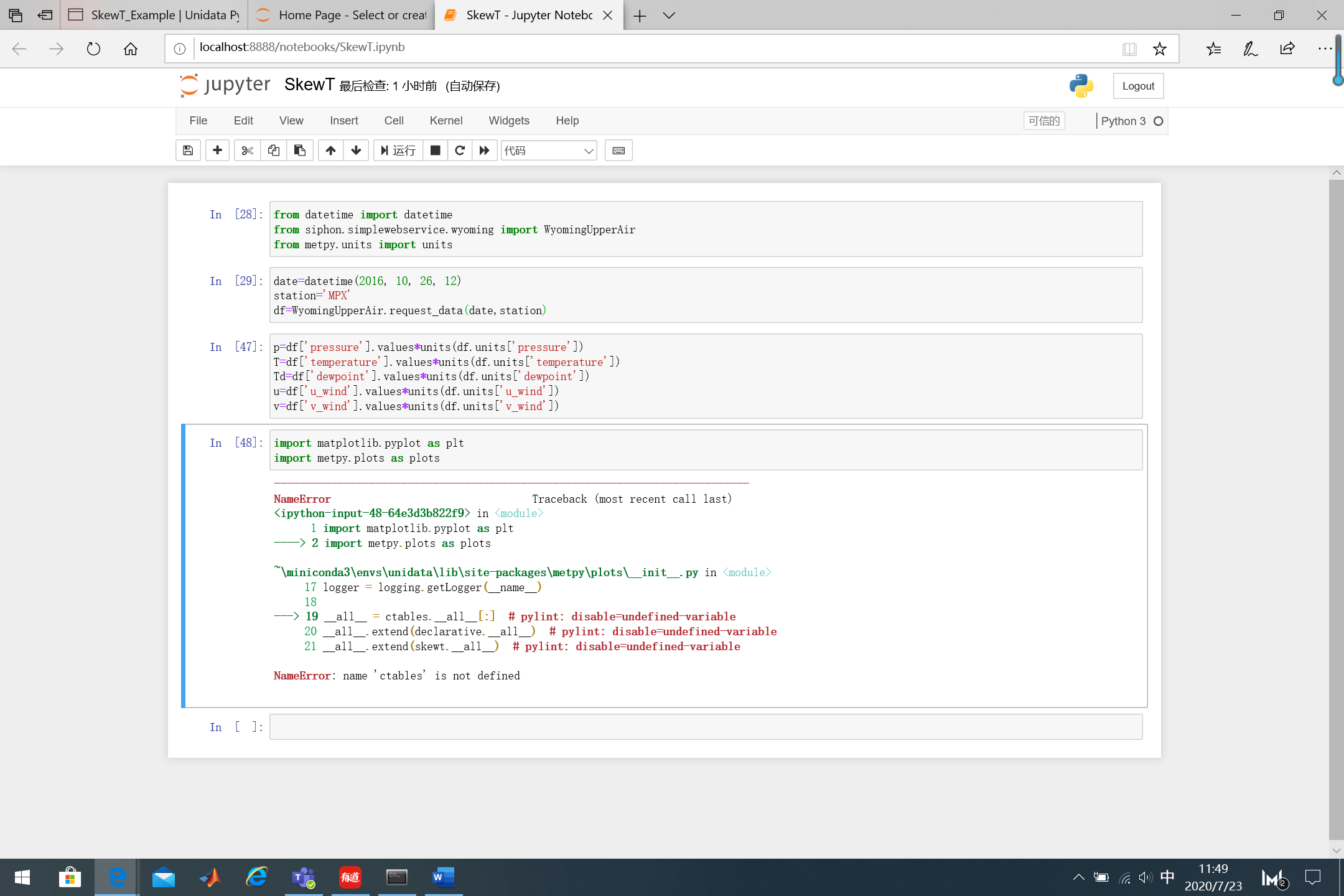Image resolution: width=1344 pixels, height=896 pixels.
Task: Interrupt the kernel with stop icon
Action: (435, 150)
